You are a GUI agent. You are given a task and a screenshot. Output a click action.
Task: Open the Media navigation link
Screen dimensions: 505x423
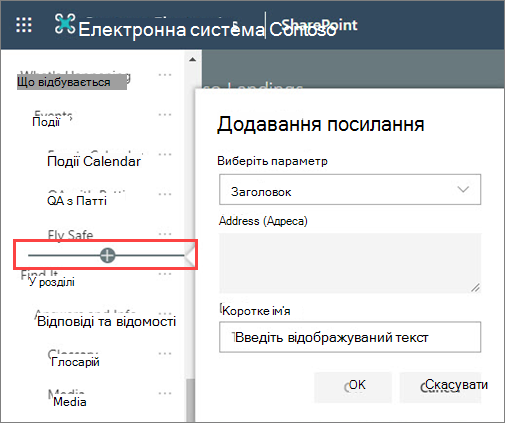click(70, 402)
